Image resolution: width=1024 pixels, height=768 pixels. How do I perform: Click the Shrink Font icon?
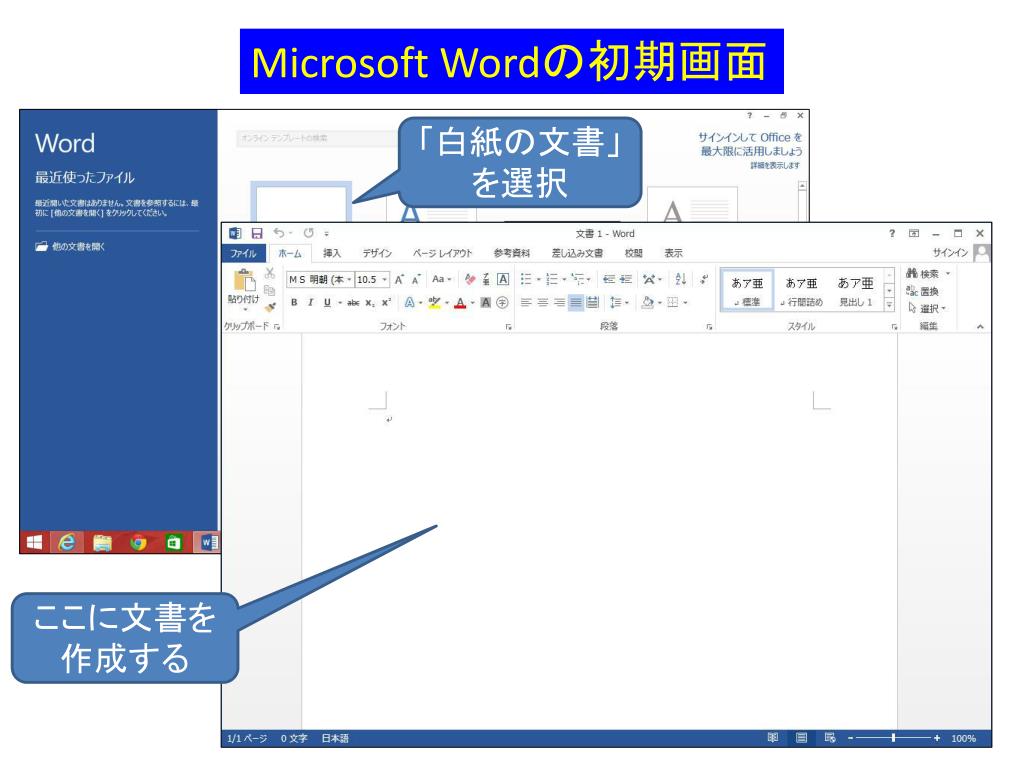pyautogui.click(x=415, y=280)
